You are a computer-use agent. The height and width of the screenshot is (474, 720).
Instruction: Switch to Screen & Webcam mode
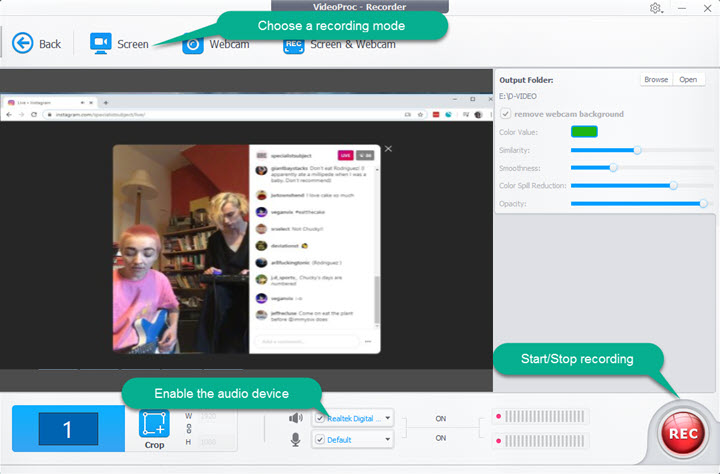[339, 45]
